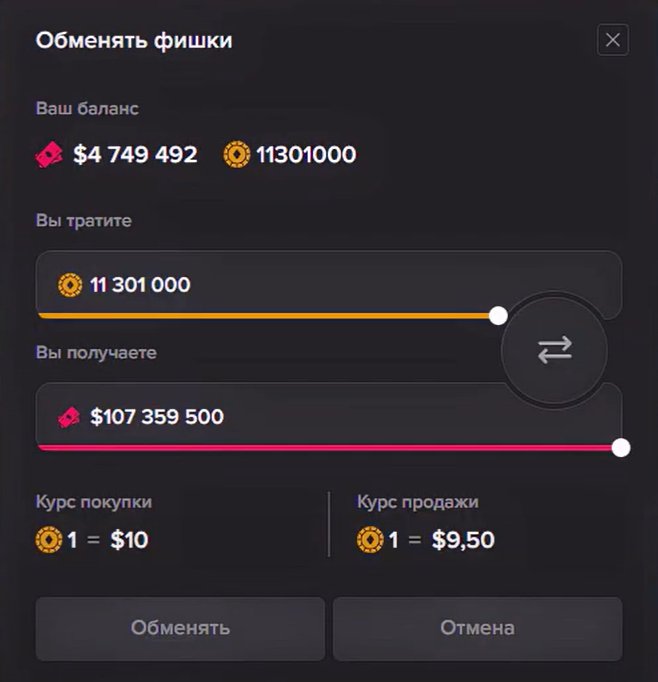This screenshot has width=658, height=682.
Task: Click the orange slider handle
Action: (x=498, y=316)
